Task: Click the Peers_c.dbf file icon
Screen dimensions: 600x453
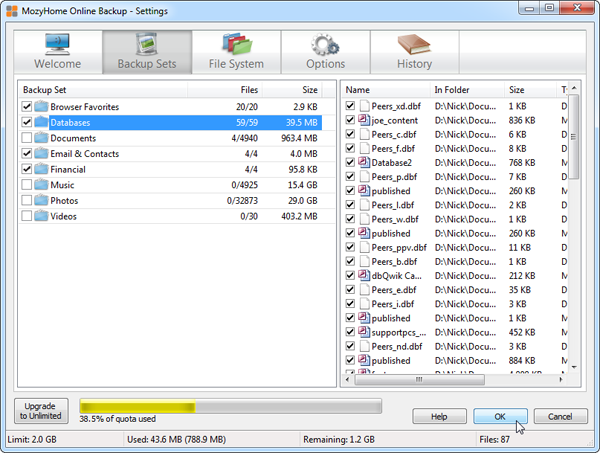Action: 365,134
